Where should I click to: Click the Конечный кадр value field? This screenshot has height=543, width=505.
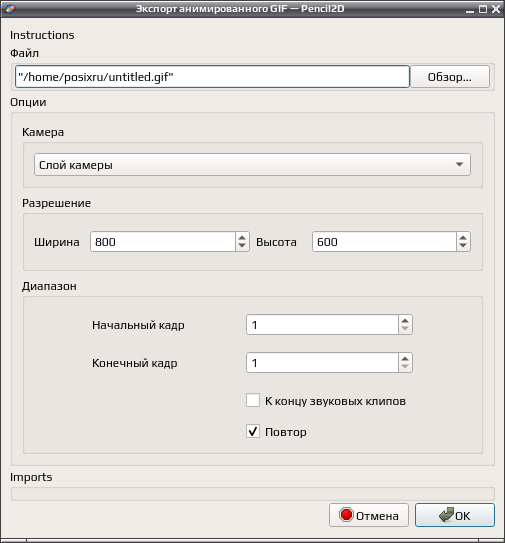coord(322,363)
